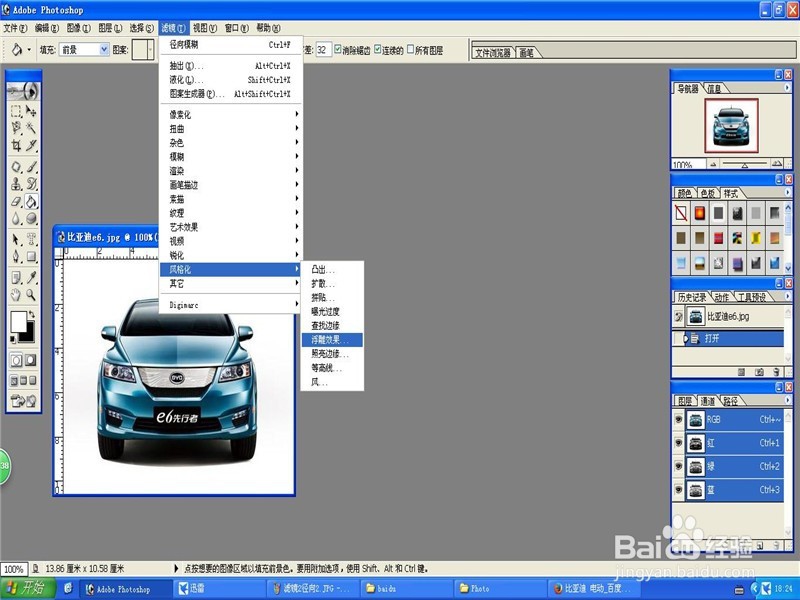Select the Hand tool
Viewport: 800px width, 600px height.
pyautogui.click(x=16, y=295)
